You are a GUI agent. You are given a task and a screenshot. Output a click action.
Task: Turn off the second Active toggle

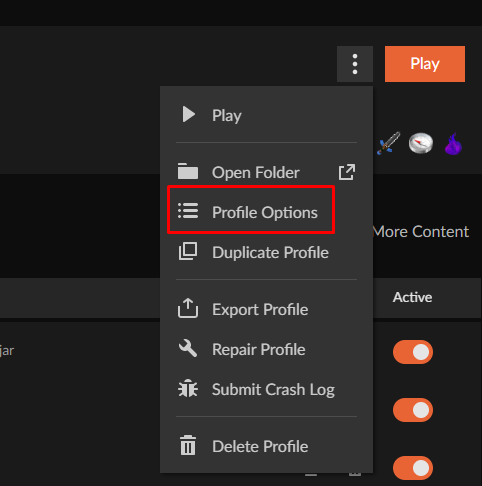(413, 410)
